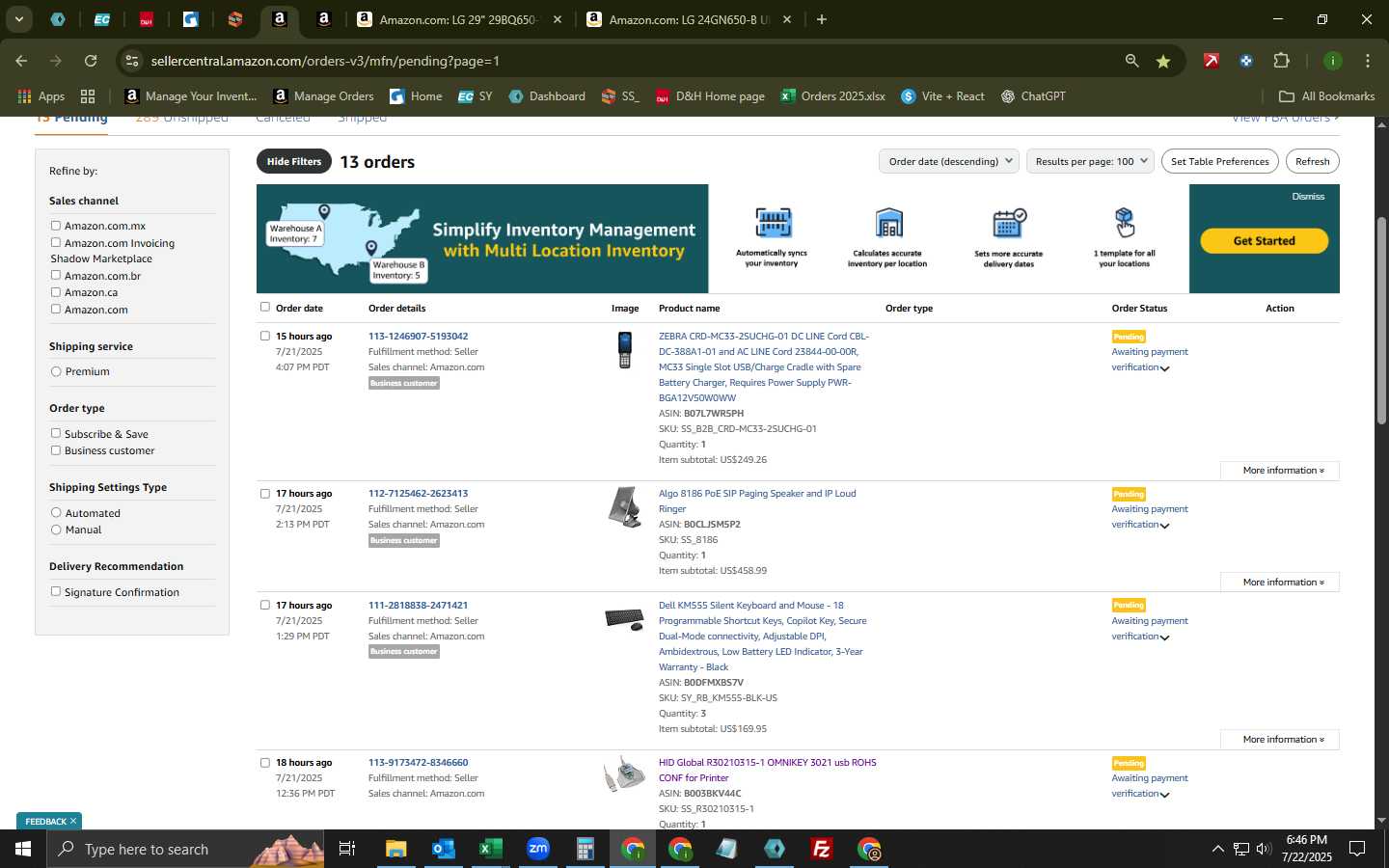Open Dell KM555 keyboard thumbnail

pyautogui.click(x=624, y=619)
